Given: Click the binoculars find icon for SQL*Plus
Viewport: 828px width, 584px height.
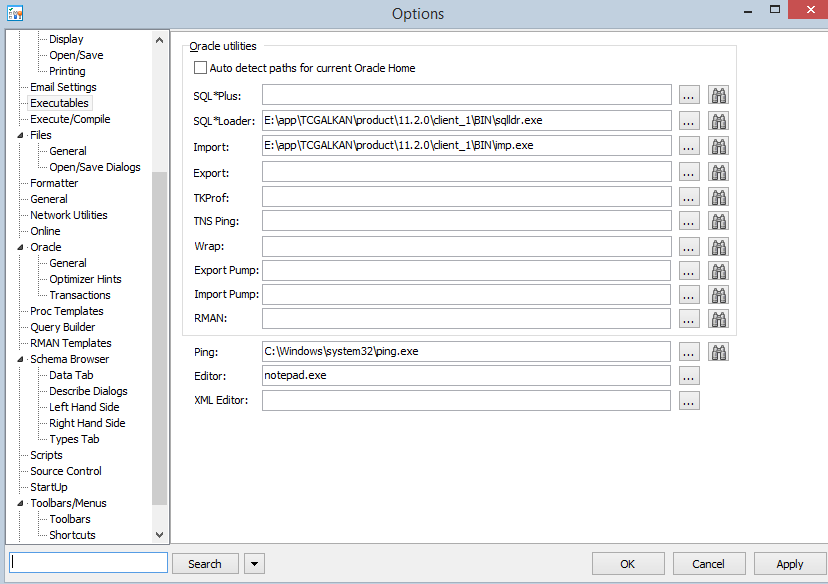Looking at the screenshot, I should pyautogui.click(x=718, y=96).
